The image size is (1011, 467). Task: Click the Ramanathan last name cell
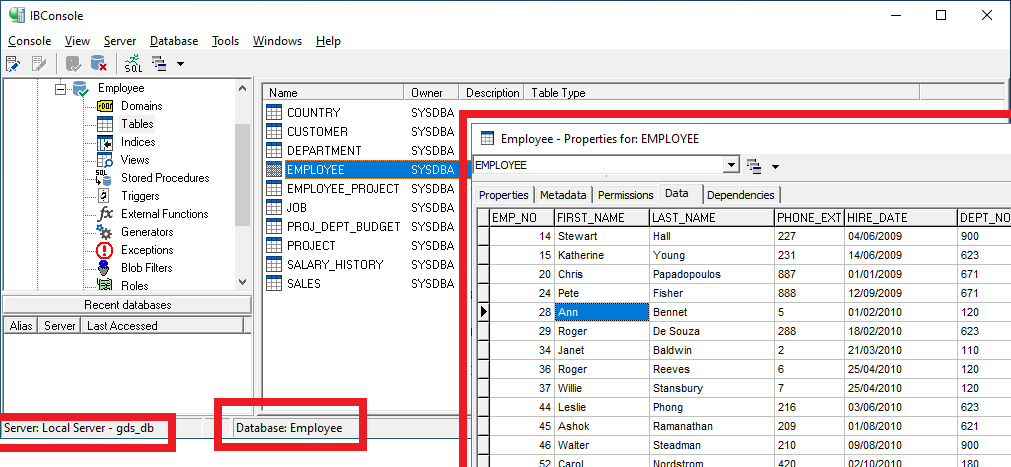click(x=711, y=426)
